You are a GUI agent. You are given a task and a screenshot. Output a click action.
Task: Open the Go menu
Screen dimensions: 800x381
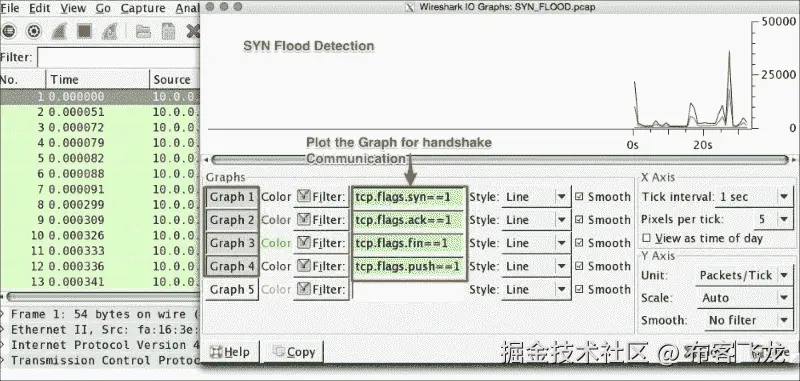(103, 8)
